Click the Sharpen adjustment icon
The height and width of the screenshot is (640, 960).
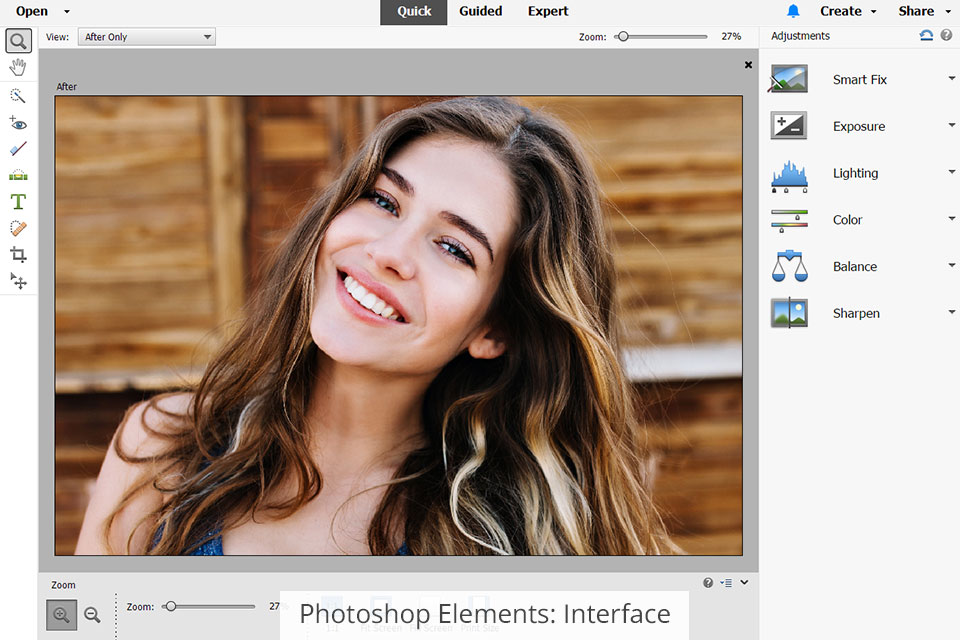pyautogui.click(x=789, y=313)
